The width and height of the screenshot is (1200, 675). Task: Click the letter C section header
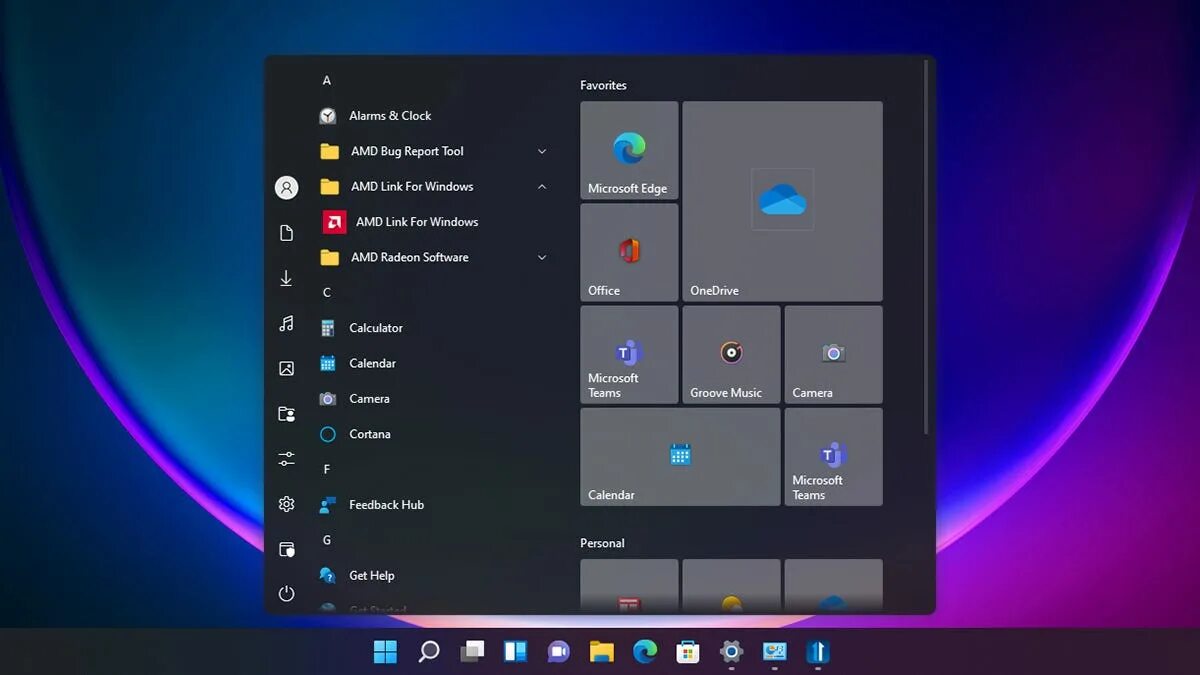coord(326,292)
